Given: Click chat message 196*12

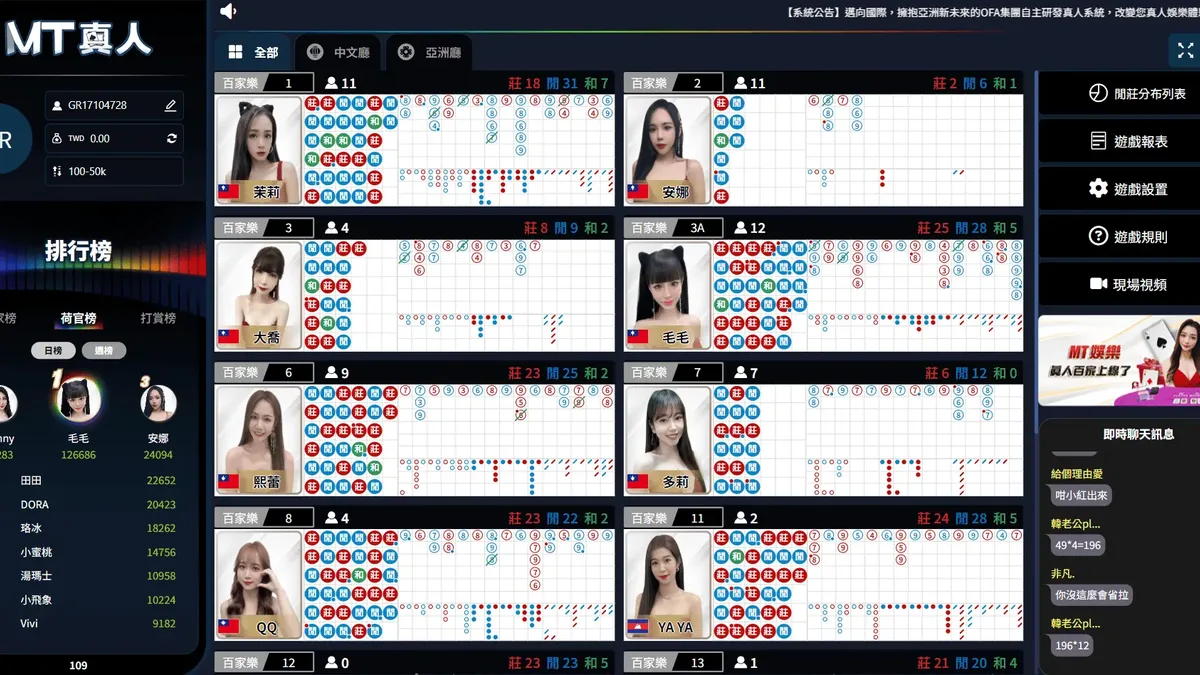Looking at the screenshot, I should (x=1070, y=646).
